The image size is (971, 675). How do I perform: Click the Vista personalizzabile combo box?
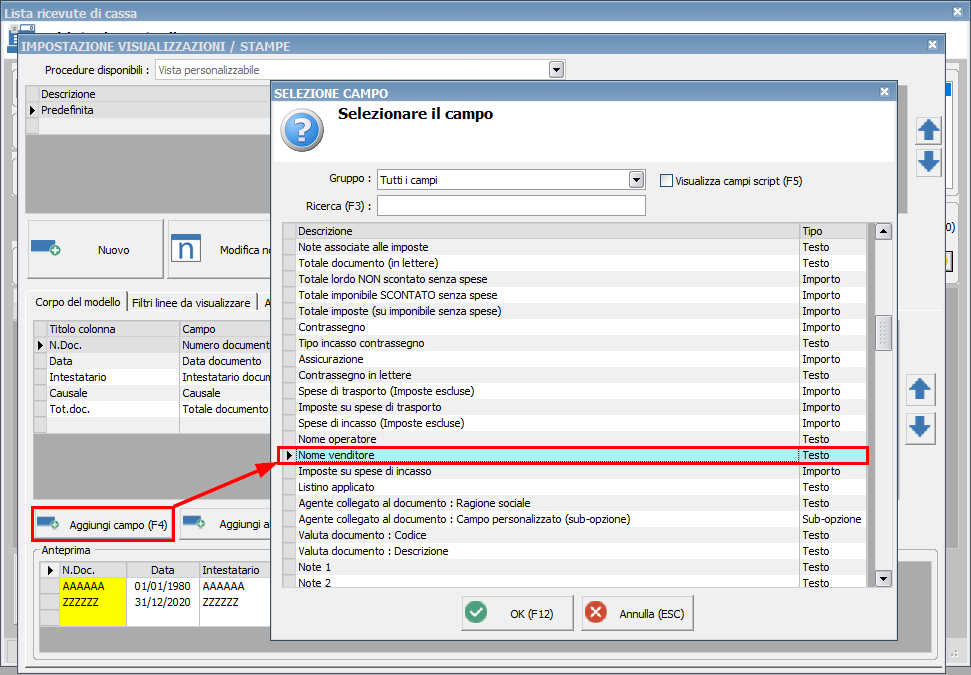click(360, 70)
